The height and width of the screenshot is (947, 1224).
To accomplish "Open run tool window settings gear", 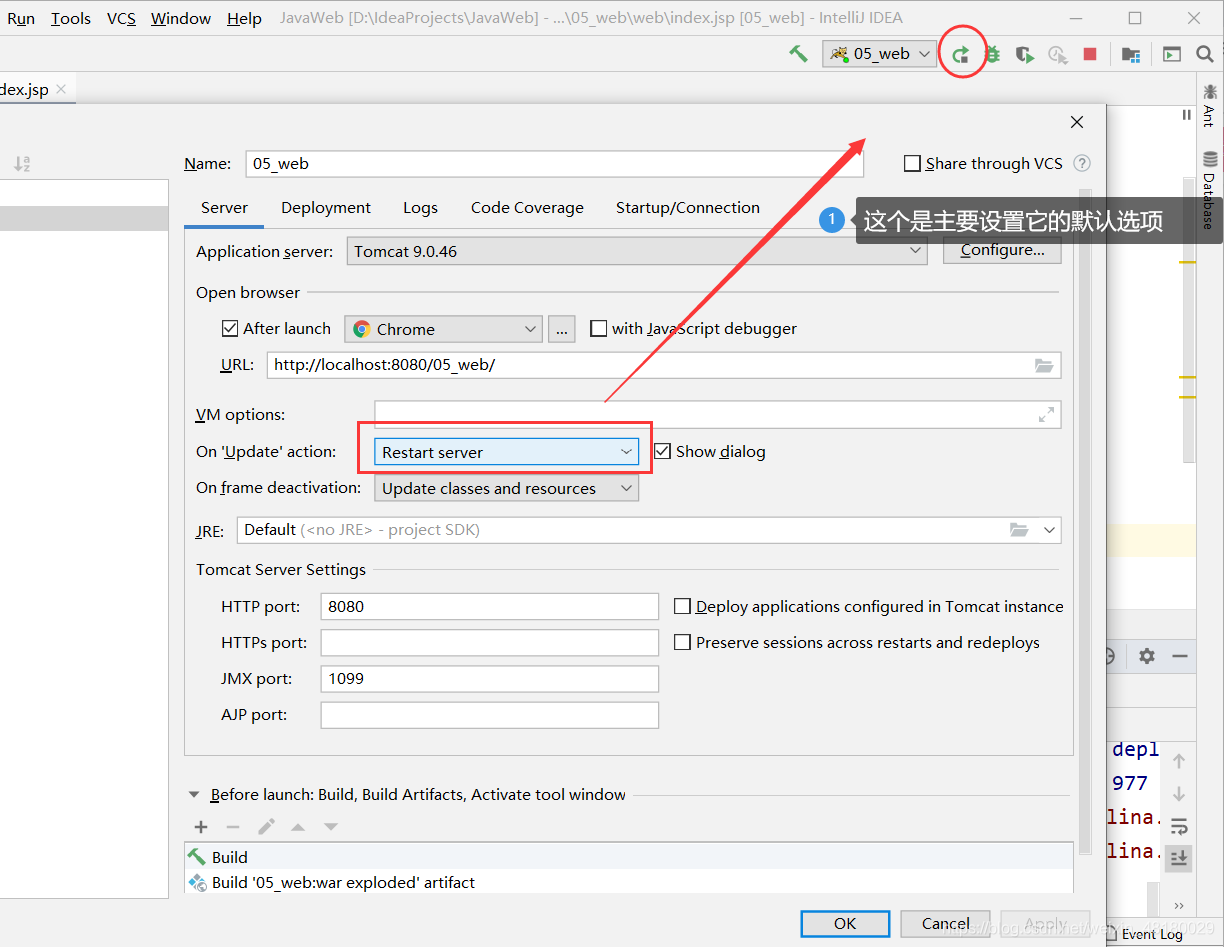I will (1147, 656).
